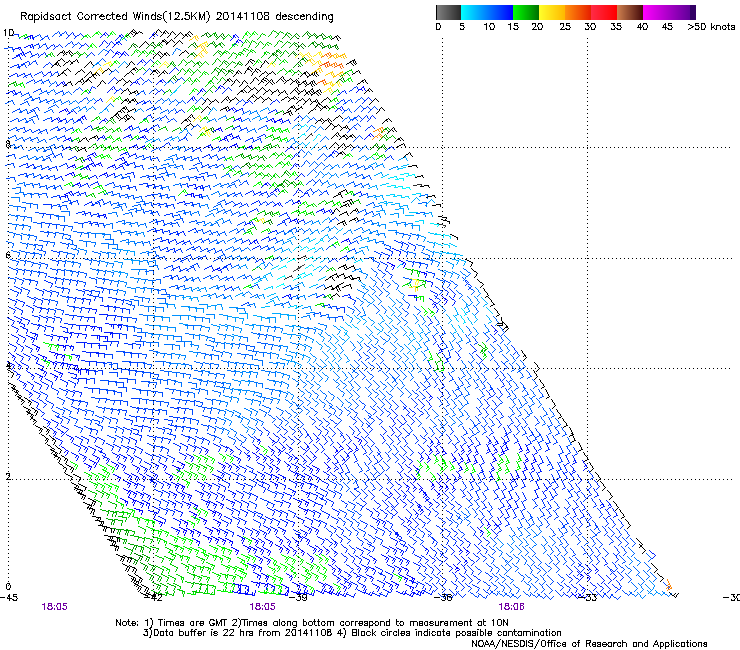Click the '-36' longitude axis label

click(x=443, y=598)
